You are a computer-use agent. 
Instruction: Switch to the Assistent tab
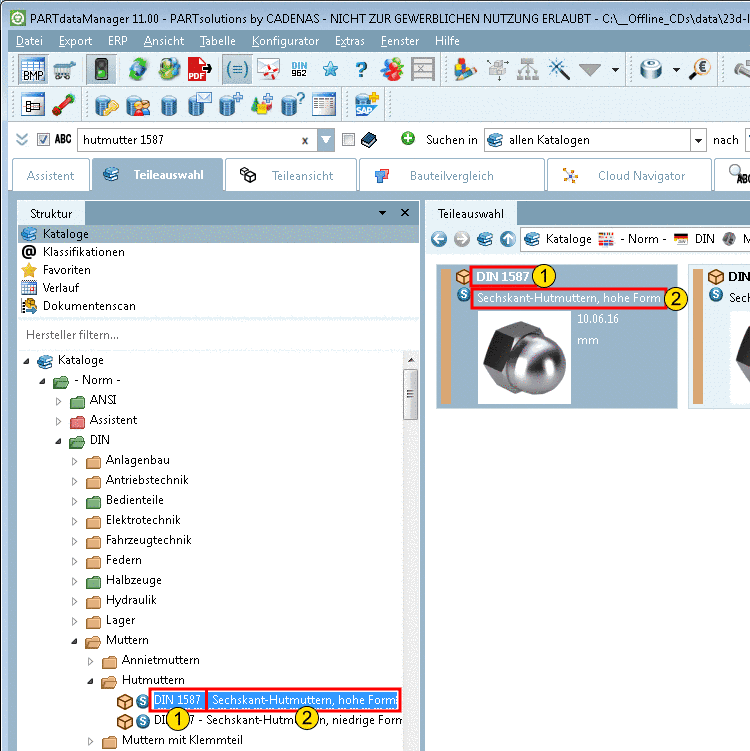51,176
